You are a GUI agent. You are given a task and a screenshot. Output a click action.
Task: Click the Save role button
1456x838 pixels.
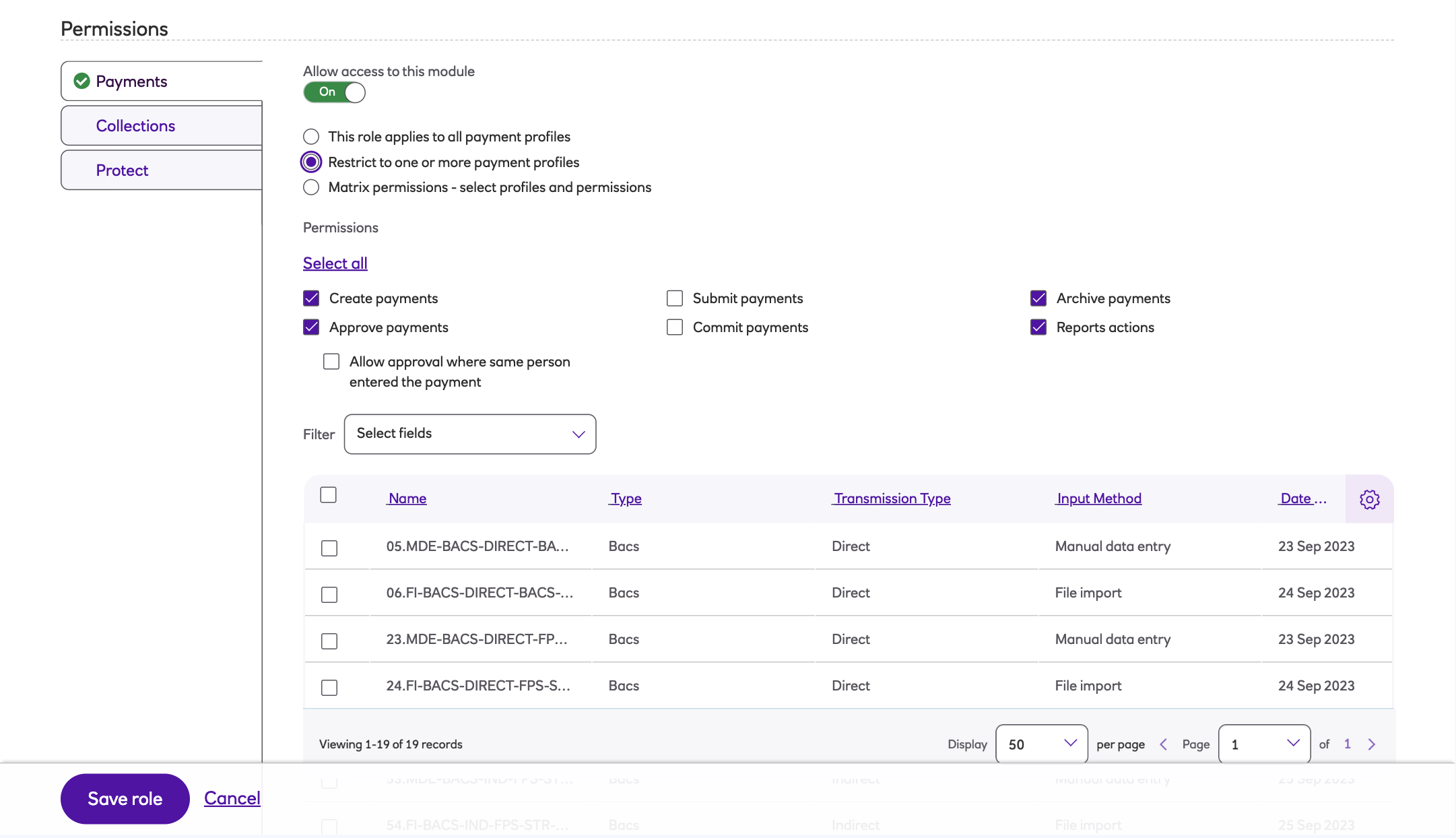tap(125, 799)
